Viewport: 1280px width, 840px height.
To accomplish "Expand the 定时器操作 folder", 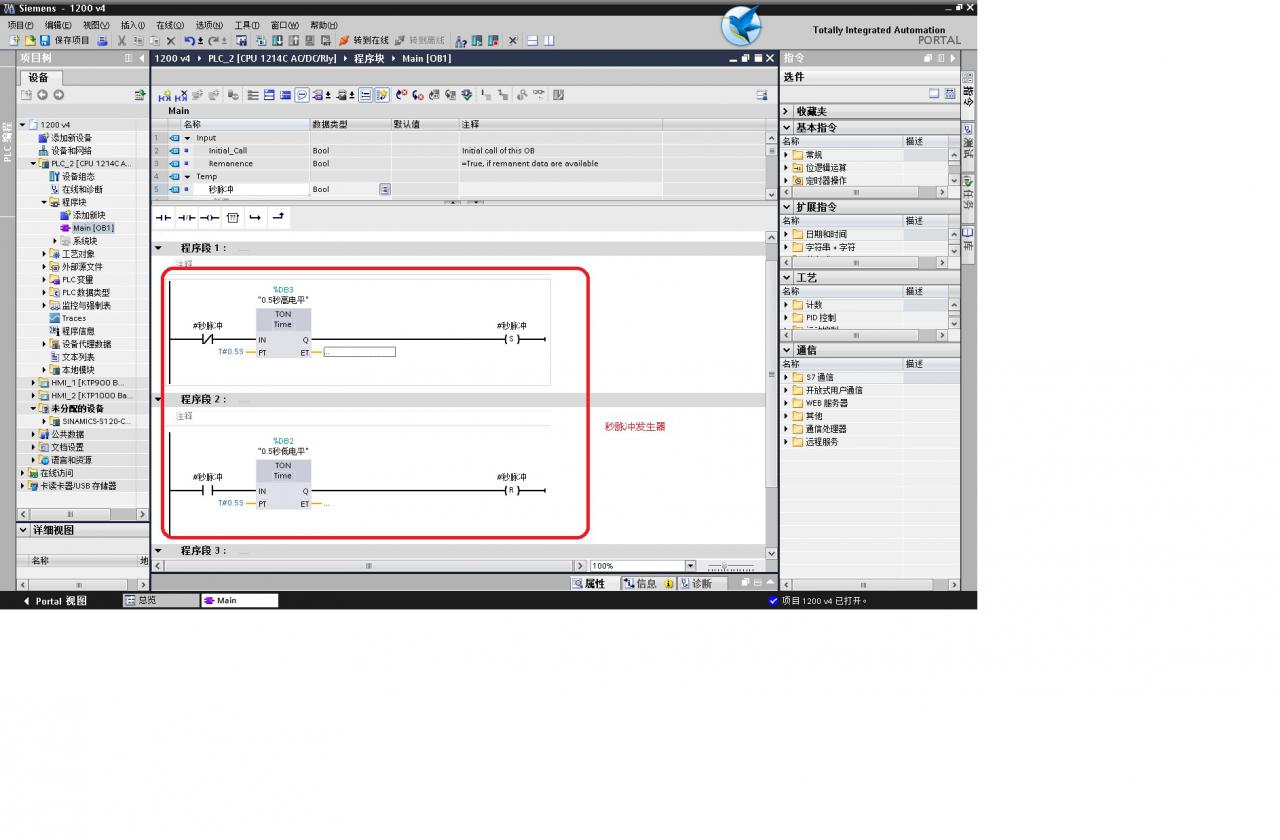I will point(786,181).
